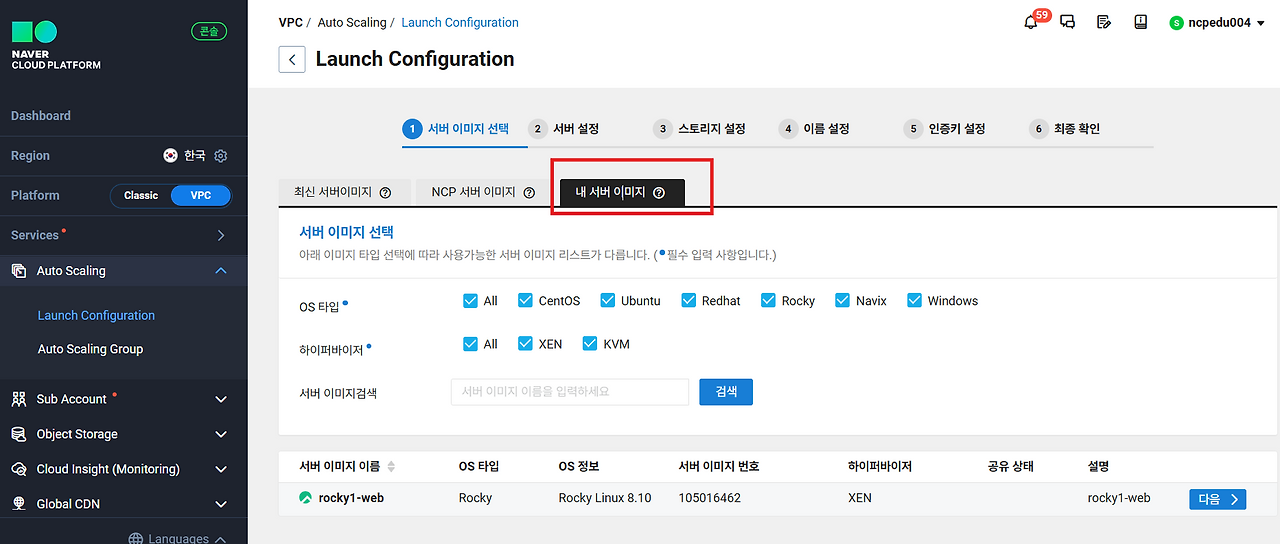Open the ncpedu004 account dropdown arrow
The width and height of the screenshot is (1280, 544).
point(1260,23)
